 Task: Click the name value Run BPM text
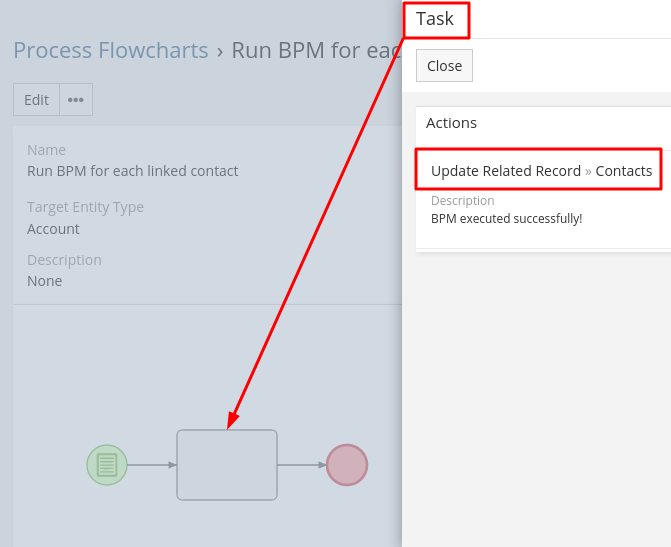pos(132,171)
